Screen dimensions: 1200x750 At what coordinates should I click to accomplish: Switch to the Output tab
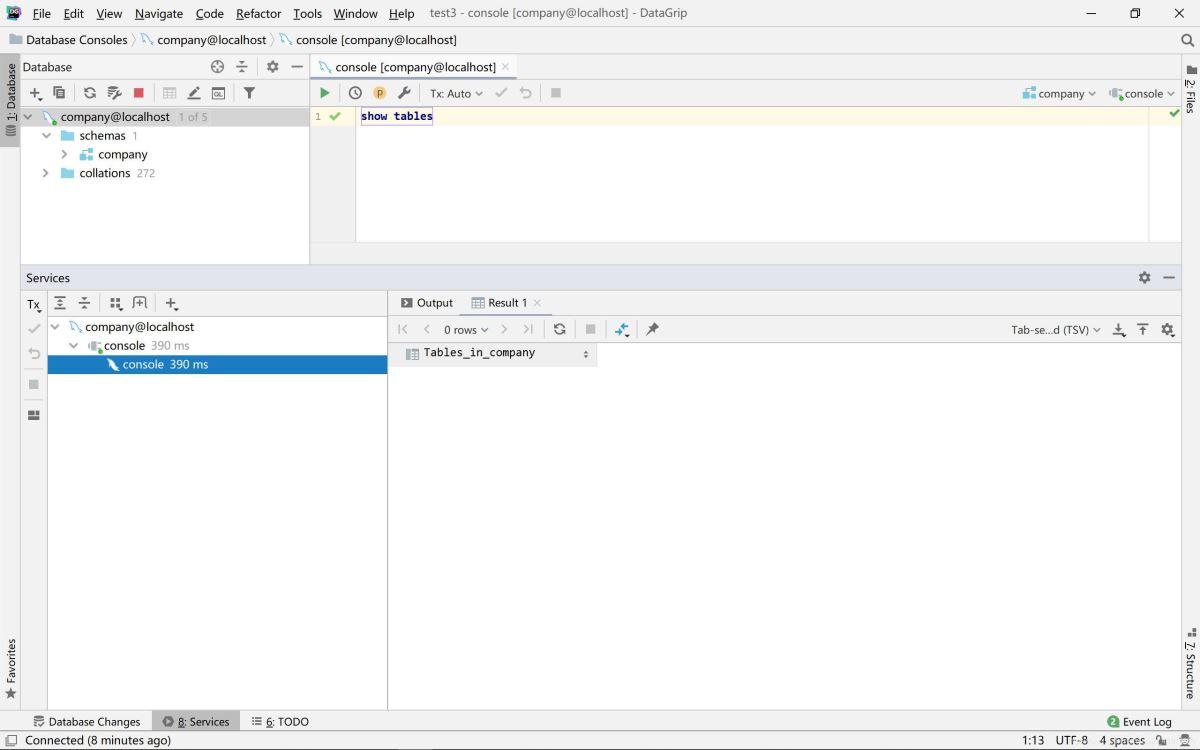point(427,303)
